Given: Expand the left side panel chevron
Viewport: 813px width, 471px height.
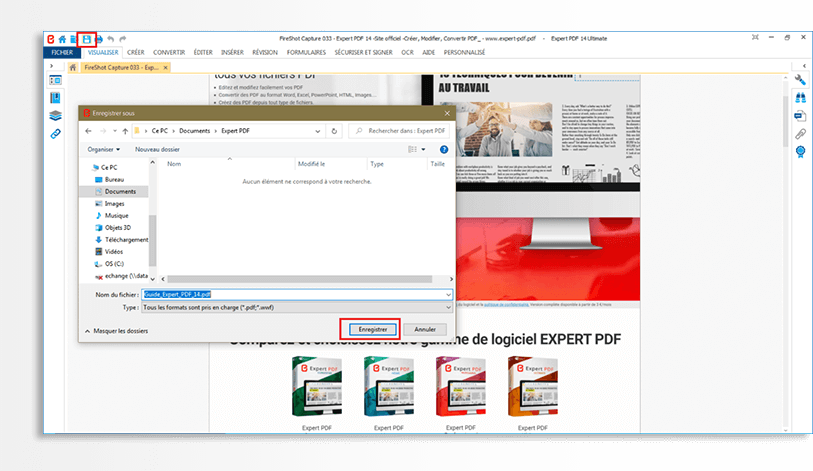Looking at the screenshot, I should pos(51,66).
